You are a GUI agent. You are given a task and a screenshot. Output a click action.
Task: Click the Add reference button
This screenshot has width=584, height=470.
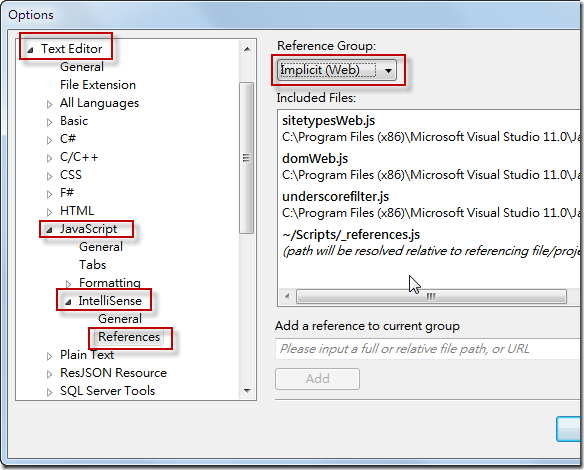click(317, 379)
